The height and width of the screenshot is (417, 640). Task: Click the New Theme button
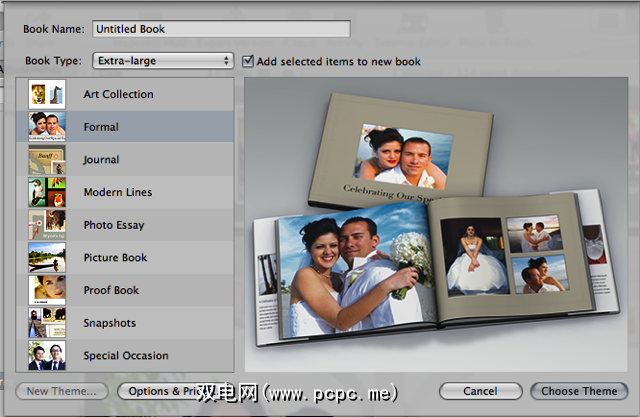[62, 391]
